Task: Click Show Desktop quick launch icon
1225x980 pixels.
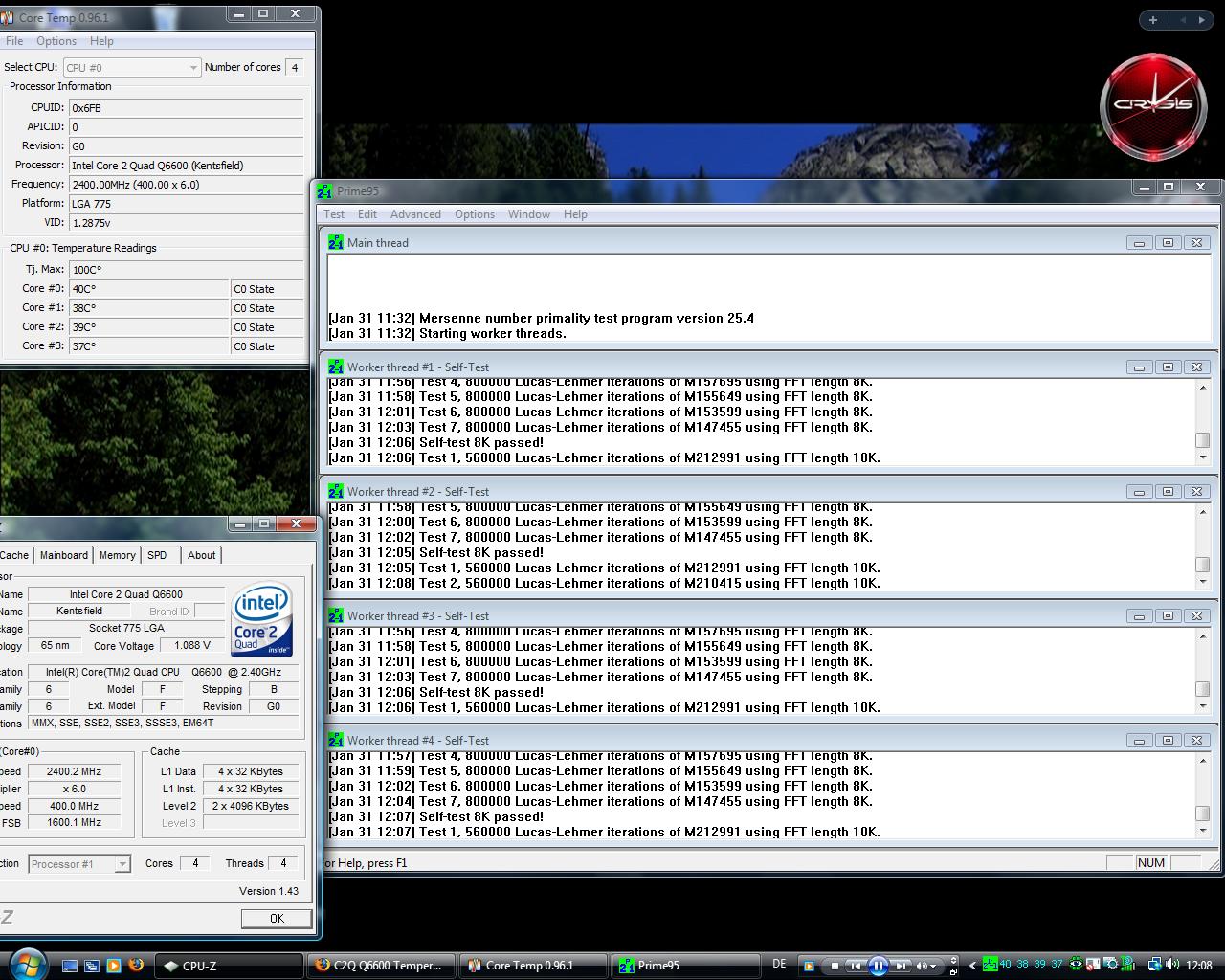Action: pos(70,966)
